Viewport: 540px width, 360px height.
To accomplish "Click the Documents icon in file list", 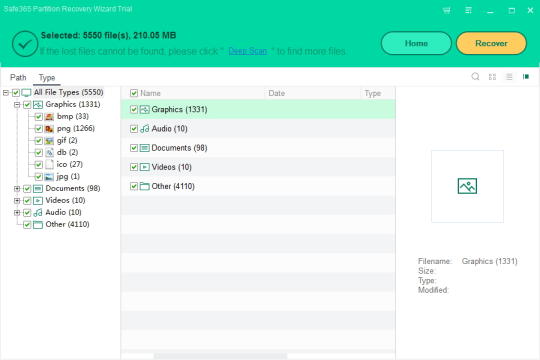I will [145, 148].
